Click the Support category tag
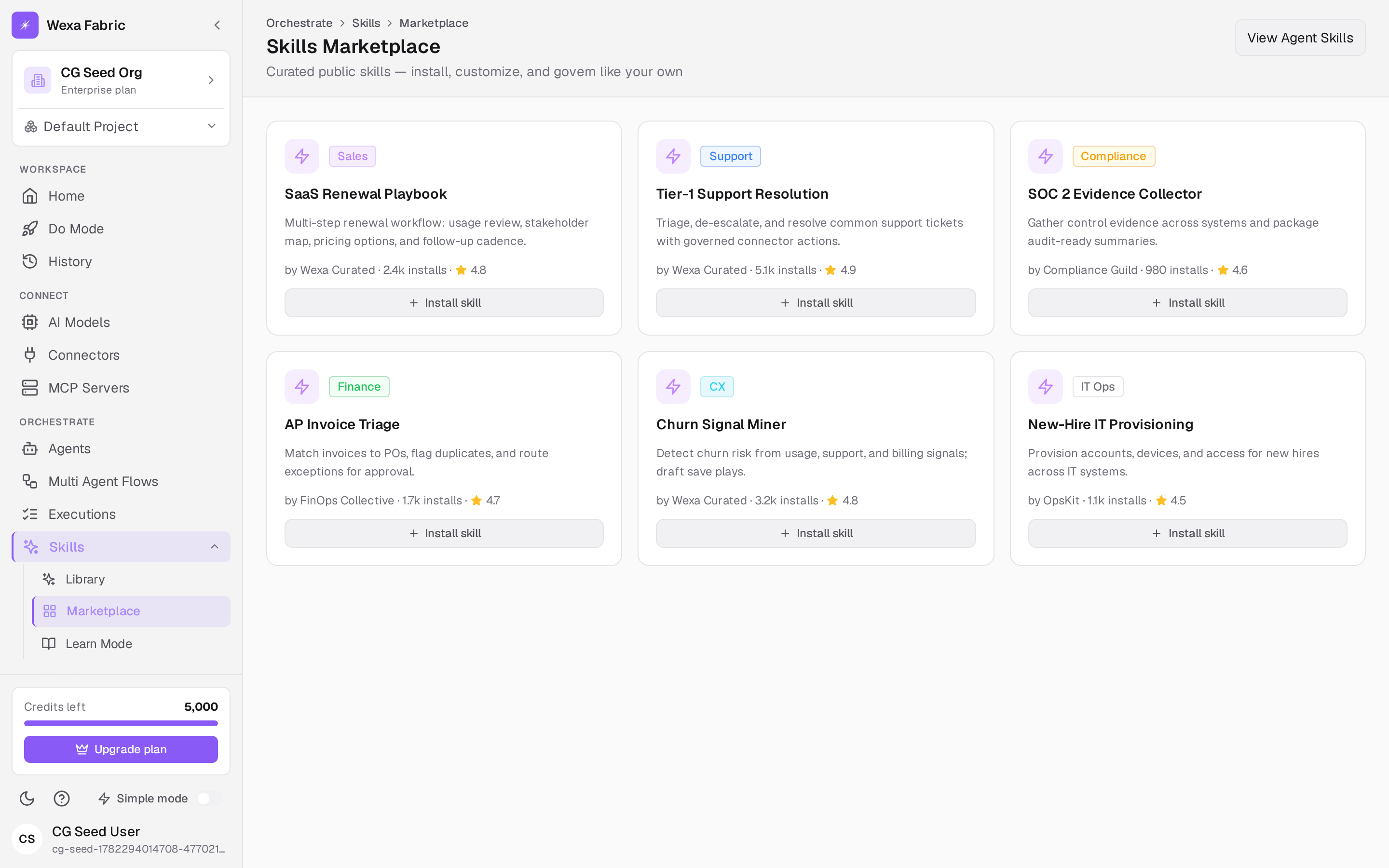The height and width of the screenshot is (868, 1389). tap(730, 156)
